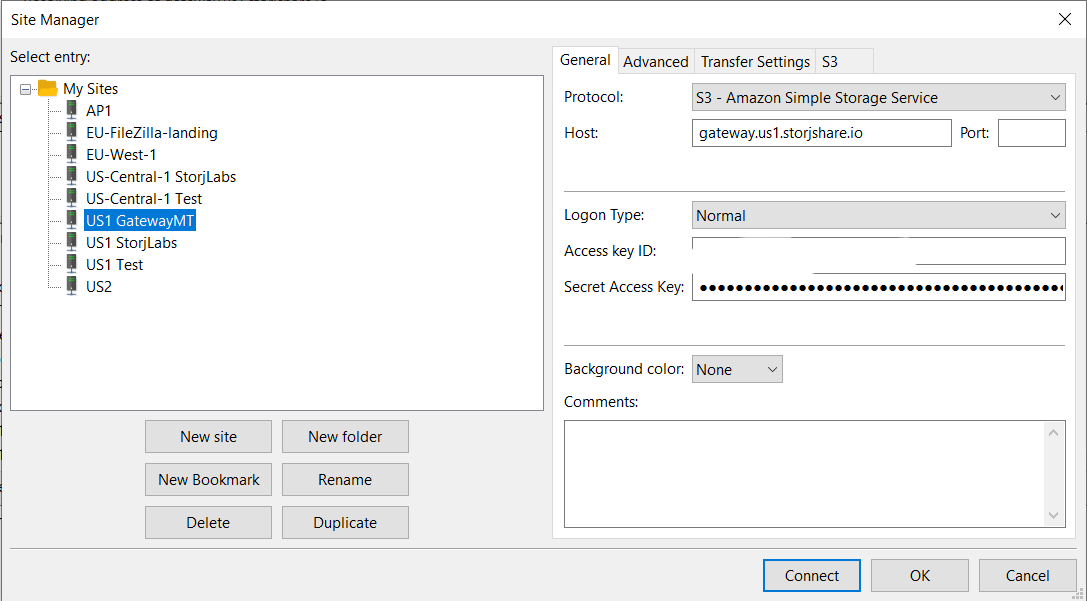
Task: Click the Secret Access Key field
Action: click(878, 287)
